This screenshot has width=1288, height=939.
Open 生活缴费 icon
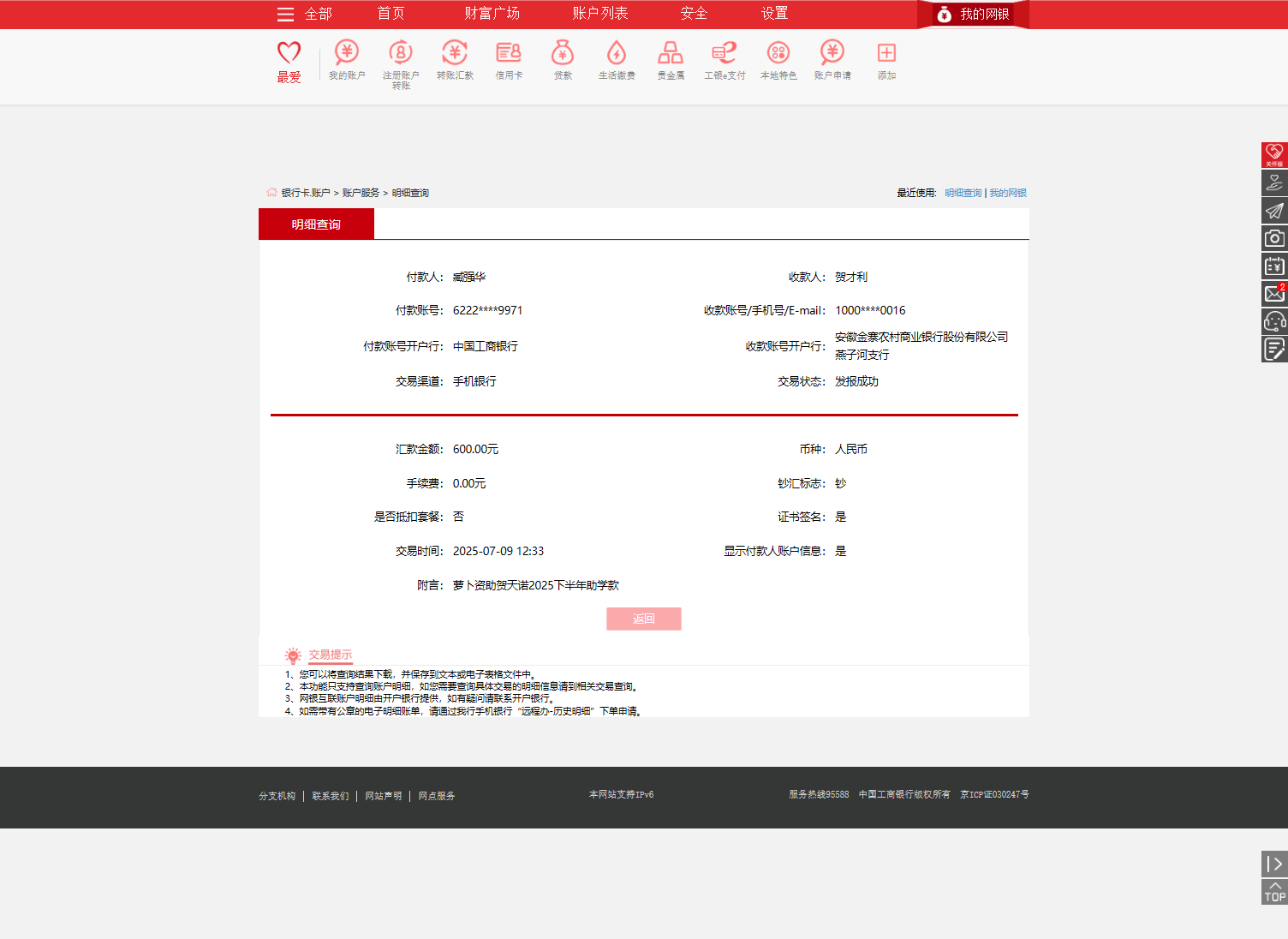point(617,52)
